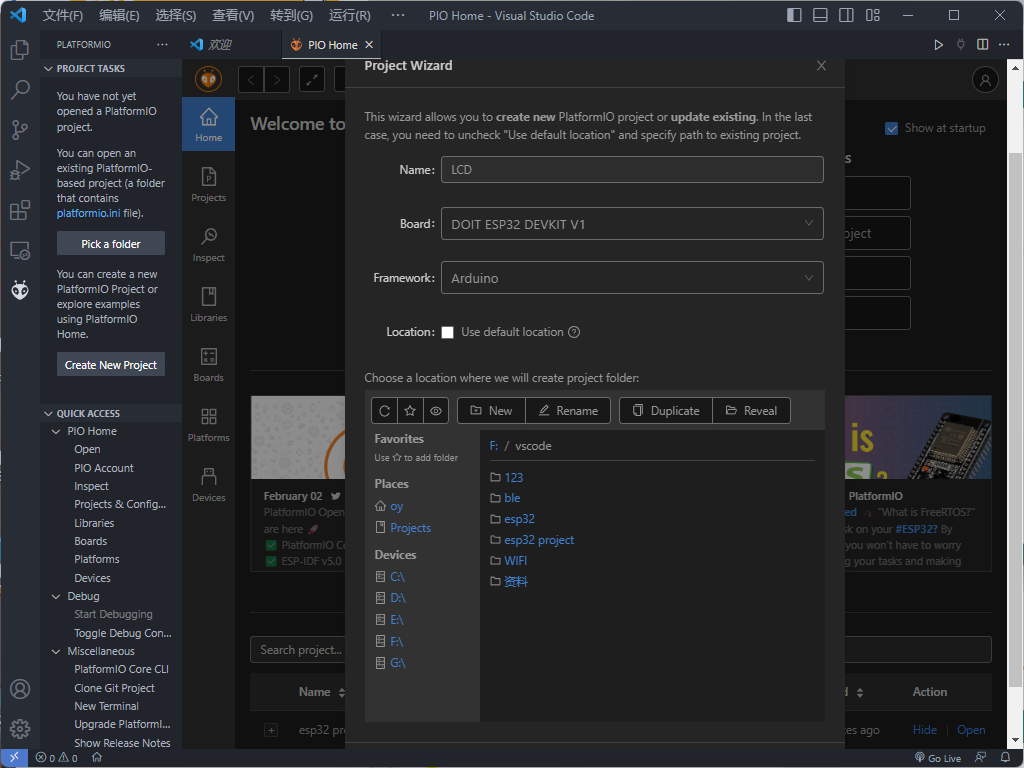Open the 查看(V) menu

(x=233, y=16)
